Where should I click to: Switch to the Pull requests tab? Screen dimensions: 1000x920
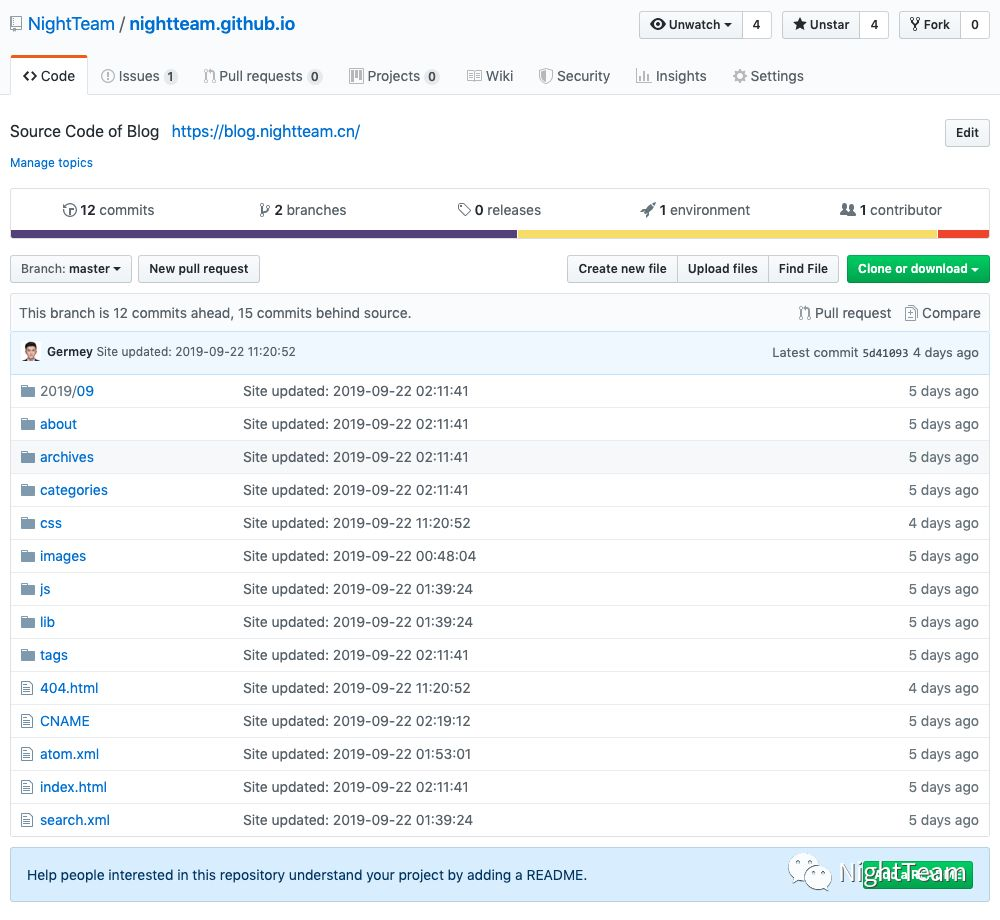click(x=262, y=76)
